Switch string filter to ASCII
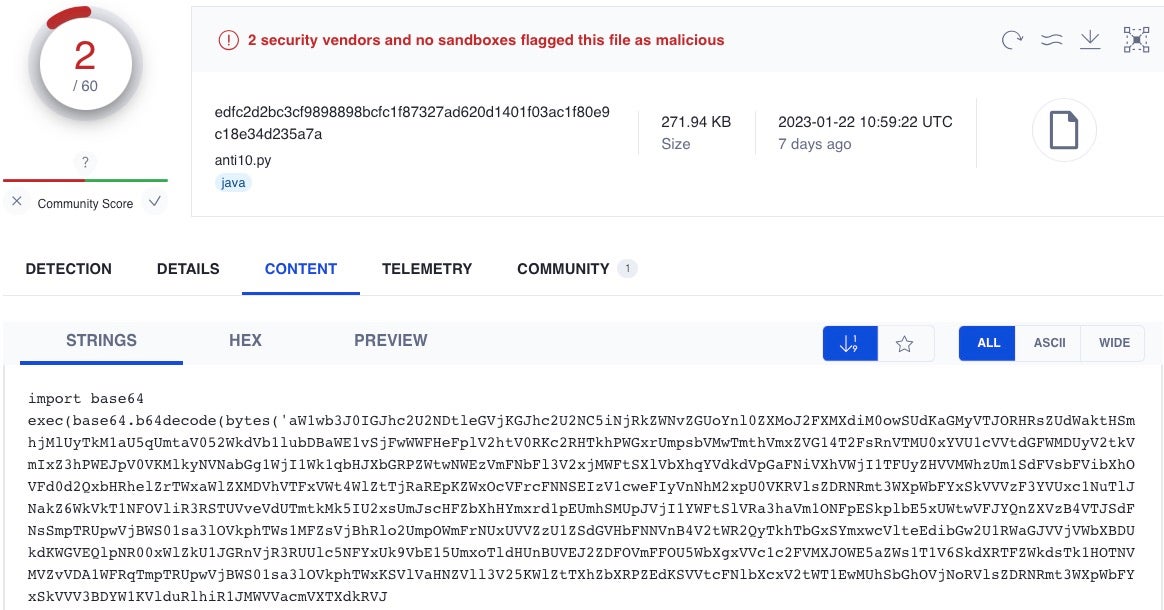 [1049, 343]
